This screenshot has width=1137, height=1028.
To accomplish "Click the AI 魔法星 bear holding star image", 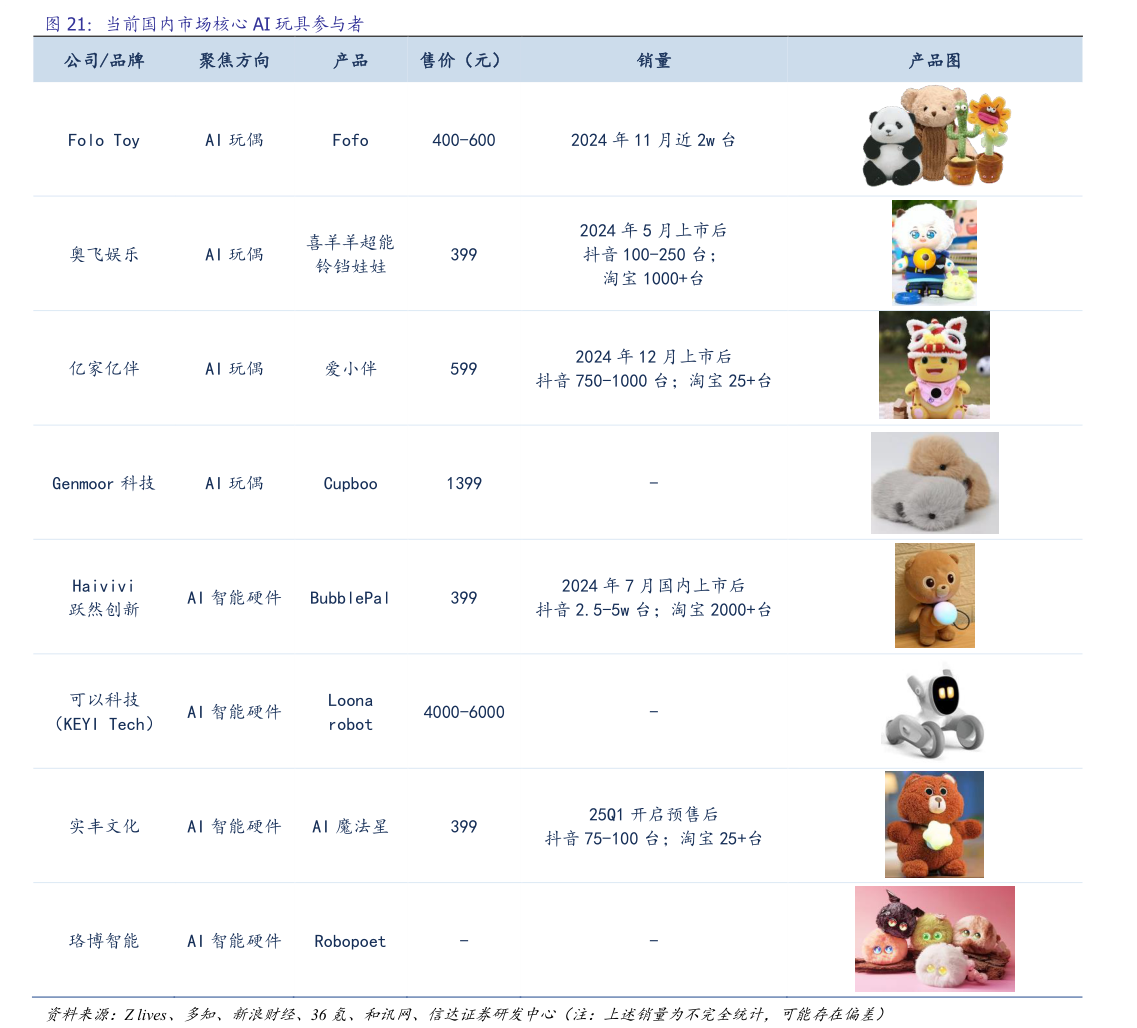I will tap(934, 824).
